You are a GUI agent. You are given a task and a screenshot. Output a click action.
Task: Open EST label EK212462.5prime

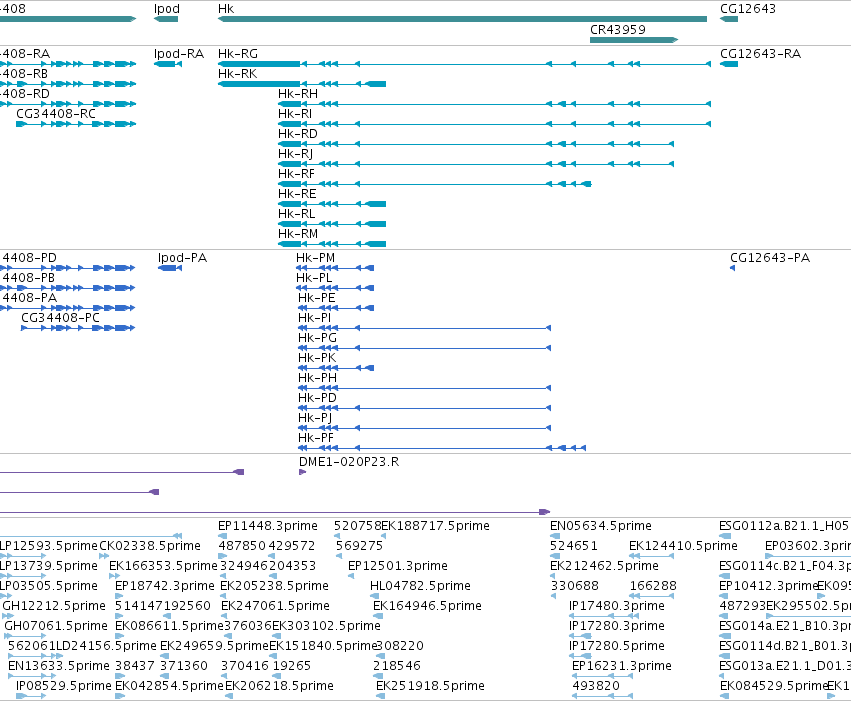pos(604,566)
